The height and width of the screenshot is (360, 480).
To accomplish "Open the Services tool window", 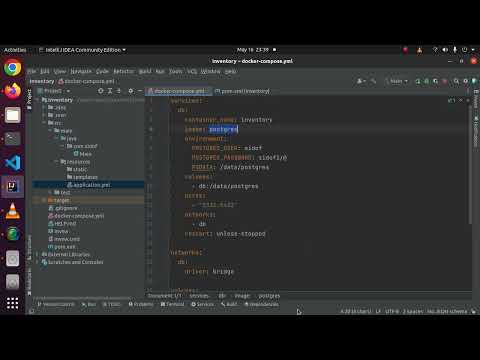I will pos(203,304).
